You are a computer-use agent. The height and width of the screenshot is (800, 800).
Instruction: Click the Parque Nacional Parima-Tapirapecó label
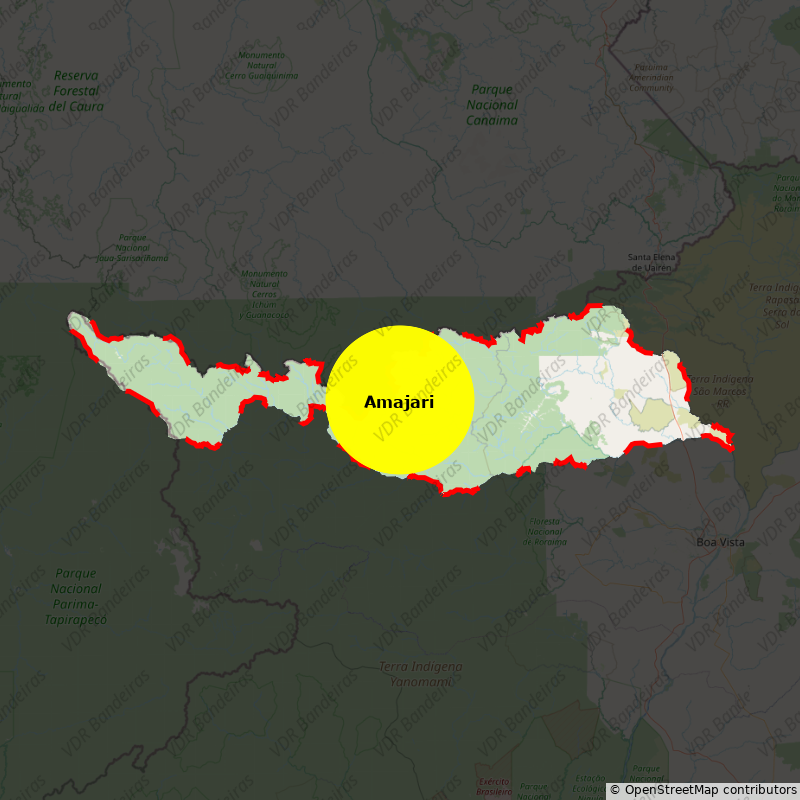click(x=76, y=596)
